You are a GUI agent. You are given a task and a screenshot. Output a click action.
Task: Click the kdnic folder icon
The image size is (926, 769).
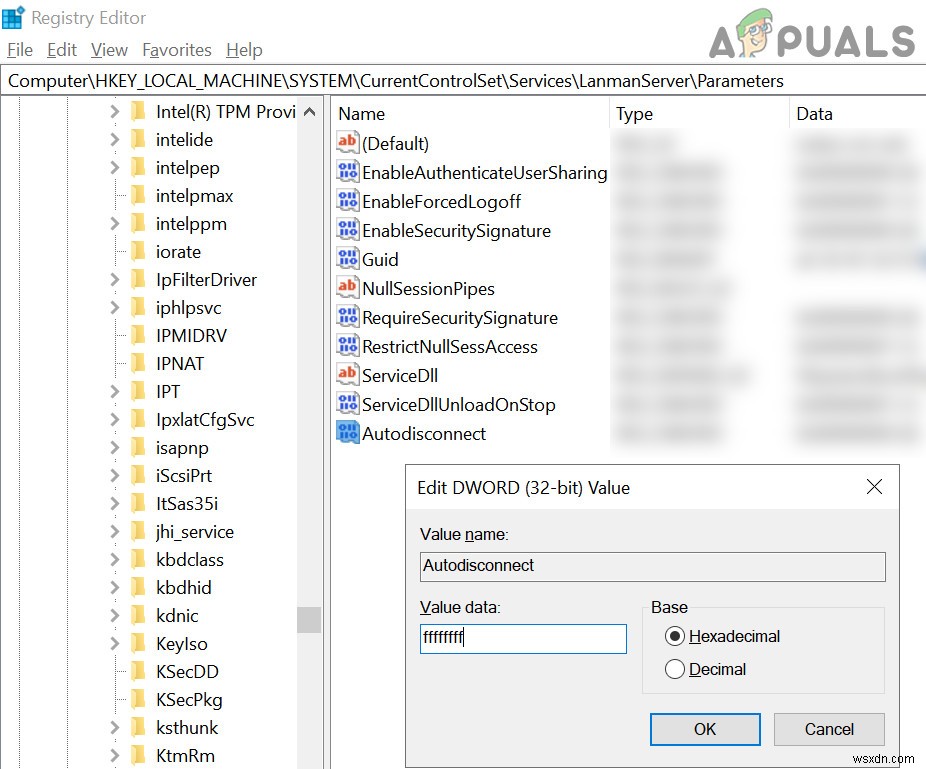[x=138, y=615]
